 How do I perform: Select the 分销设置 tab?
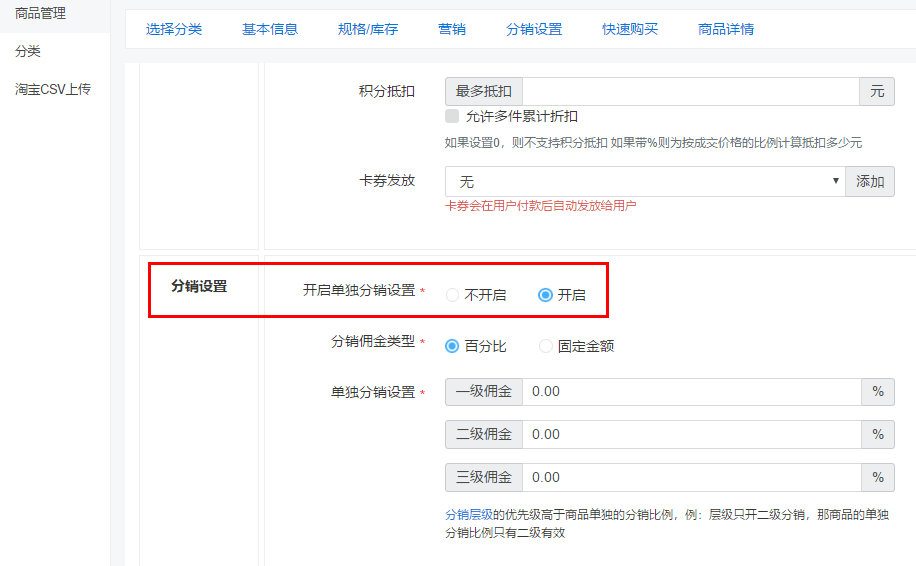click(x=534, y=29)
